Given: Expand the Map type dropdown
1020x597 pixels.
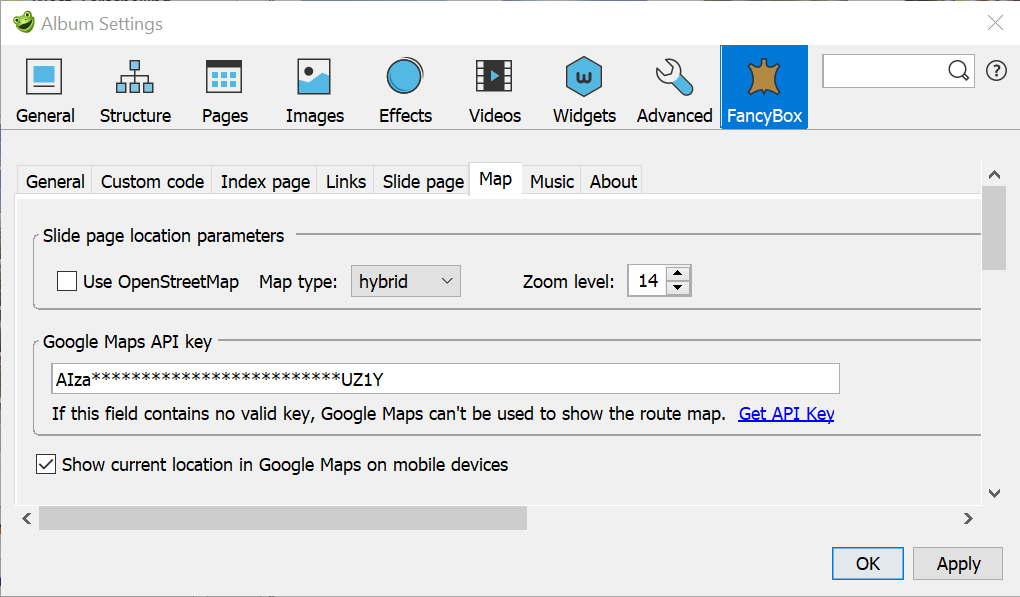Looking at the screenshot, I should click(x=405, y=282).
